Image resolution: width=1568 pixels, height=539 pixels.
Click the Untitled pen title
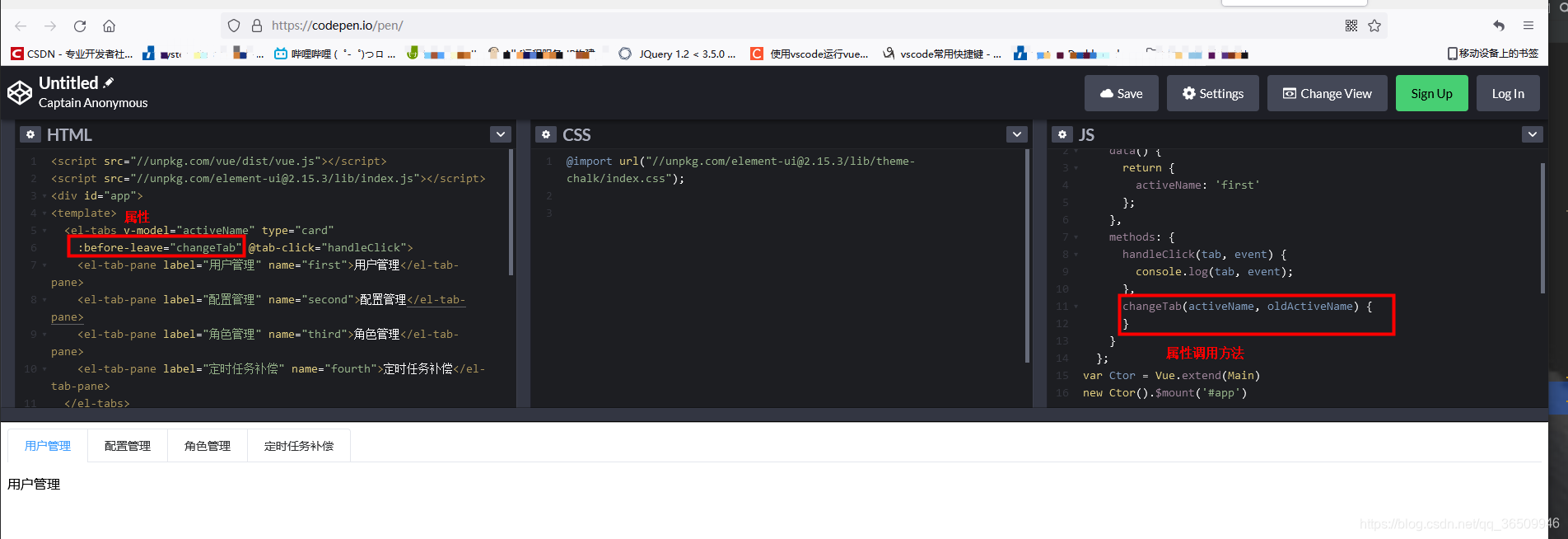point(68,83)
